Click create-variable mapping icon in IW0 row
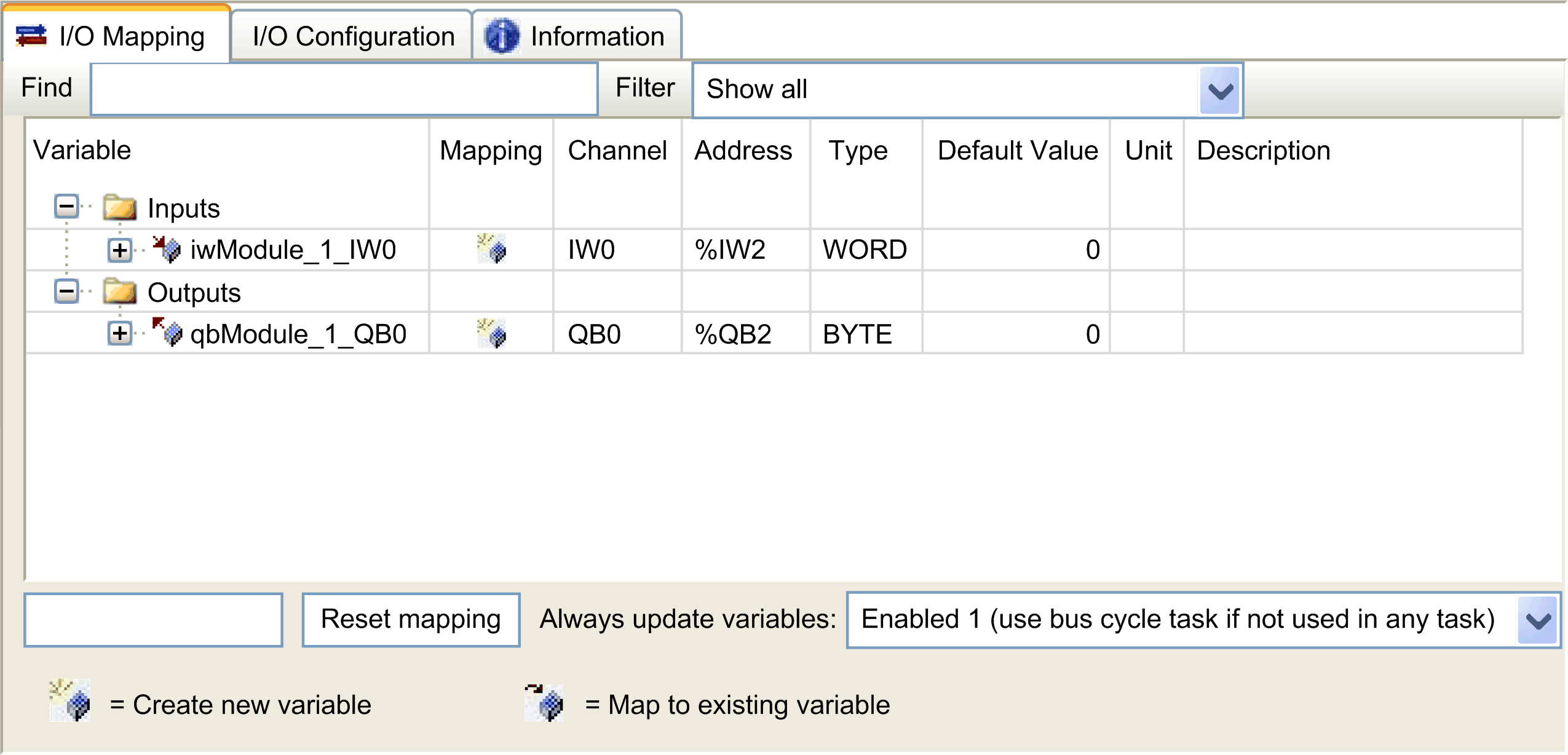This screenshot has height=755, width=1568. pos(491,250)
